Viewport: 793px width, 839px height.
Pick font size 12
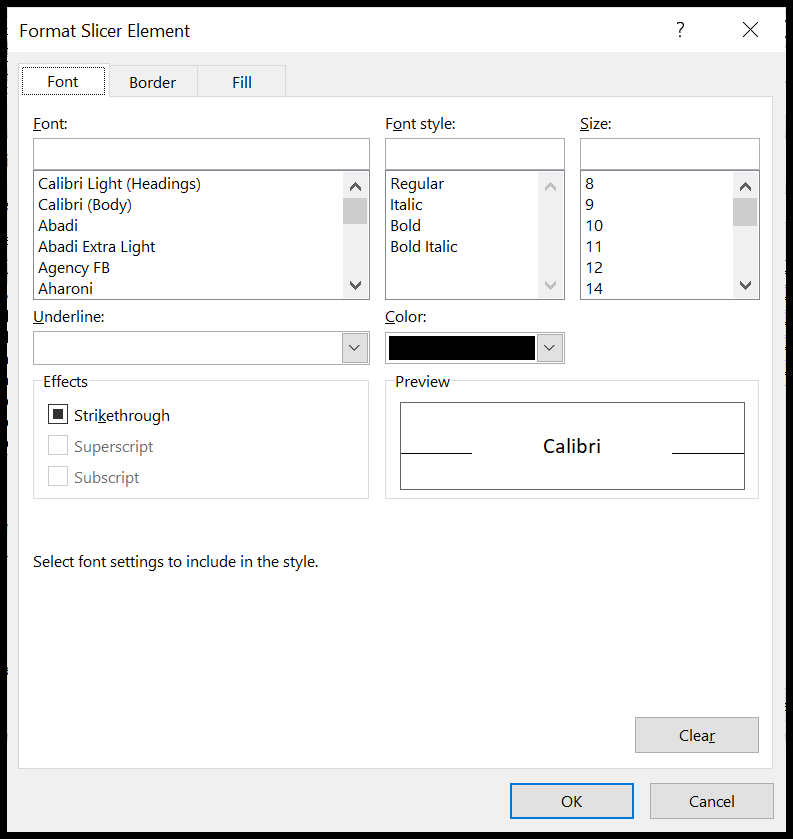tap(594, 267)
